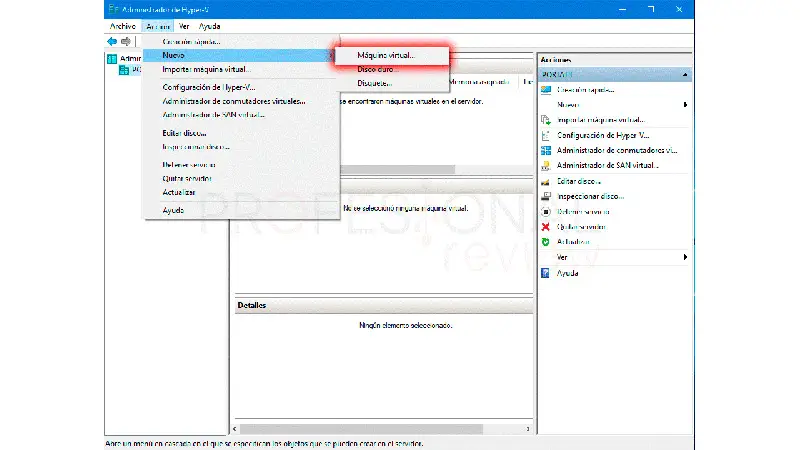Open the Archivo menu
Screen dimensions: 800x450
click(x=122, y=26)
